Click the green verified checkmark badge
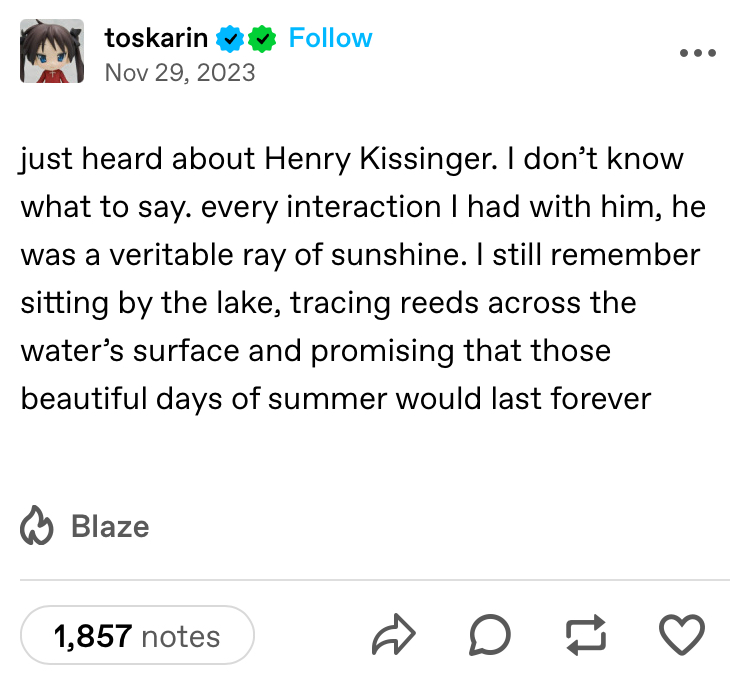This screenshot has height=689, width=750. tap(262, 39)
